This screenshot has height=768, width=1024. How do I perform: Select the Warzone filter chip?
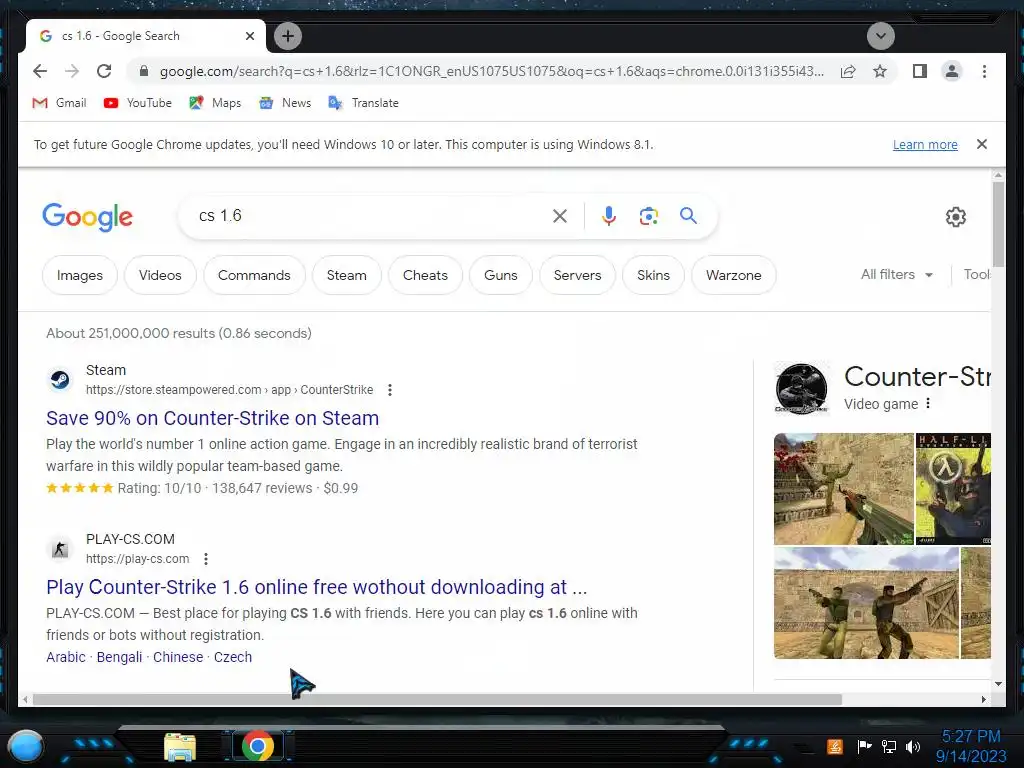(x=733, y=275)
